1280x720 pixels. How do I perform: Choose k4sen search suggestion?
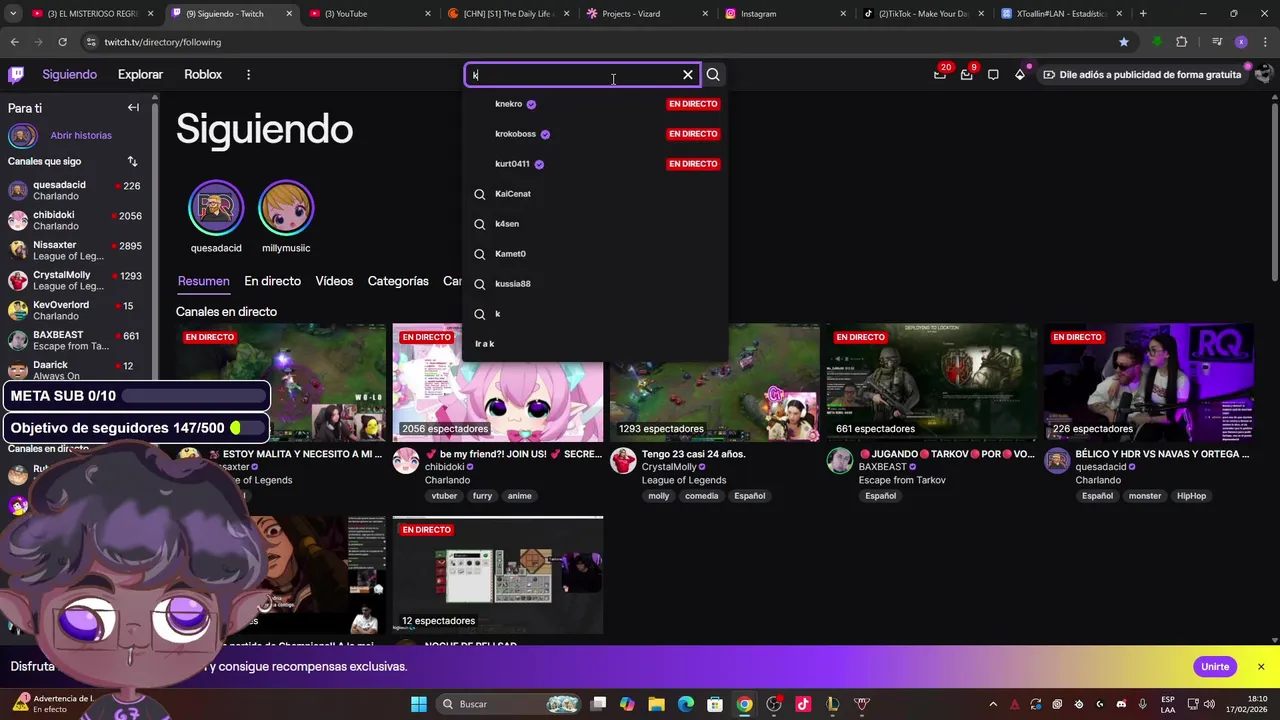point(596,224)
